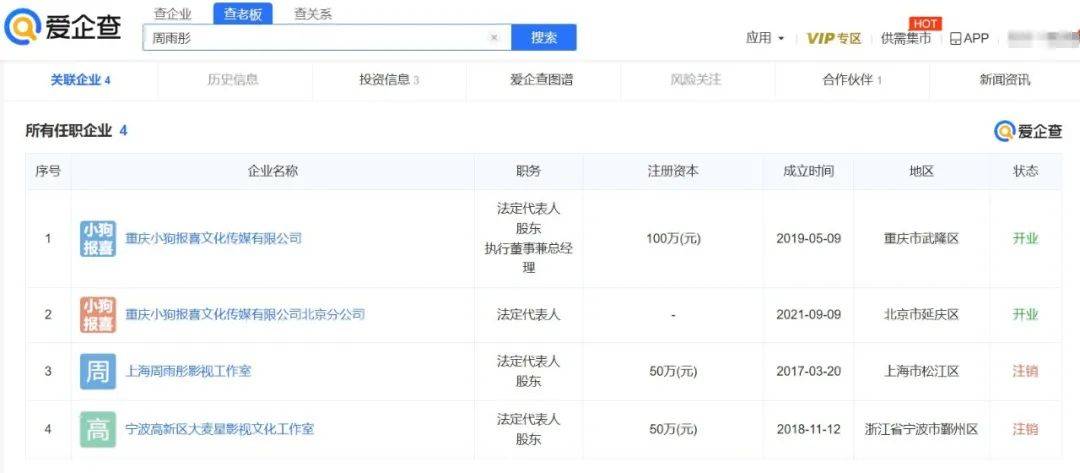Click 注销 status in 上海周雨彤影视工作室 row
Image resolution: width=1080 pixels, height=473 pixels.
(x=1026, y=372)
